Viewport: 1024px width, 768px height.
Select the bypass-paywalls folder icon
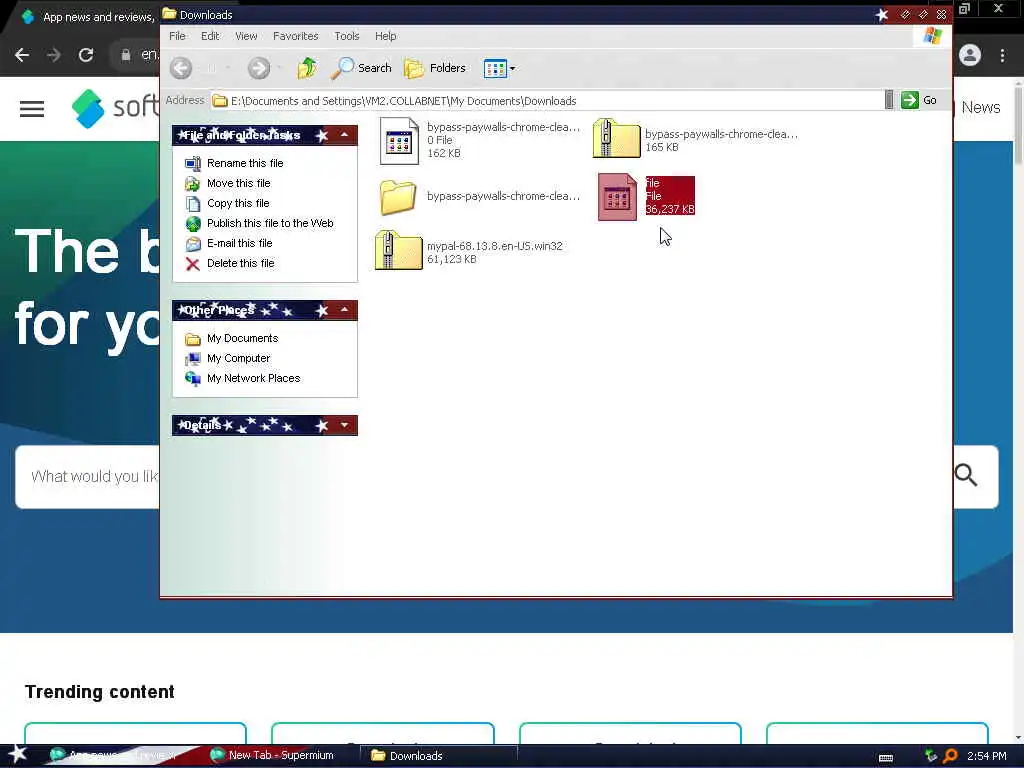(398, 197)
